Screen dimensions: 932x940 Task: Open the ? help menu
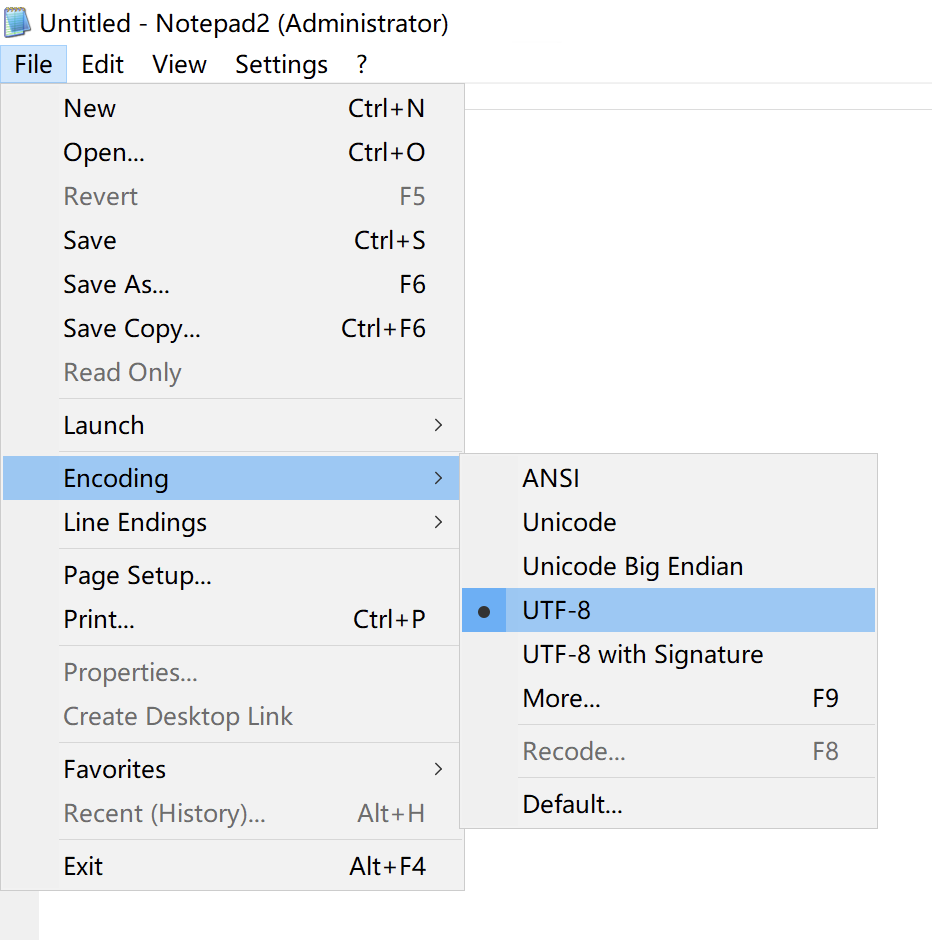361,64
